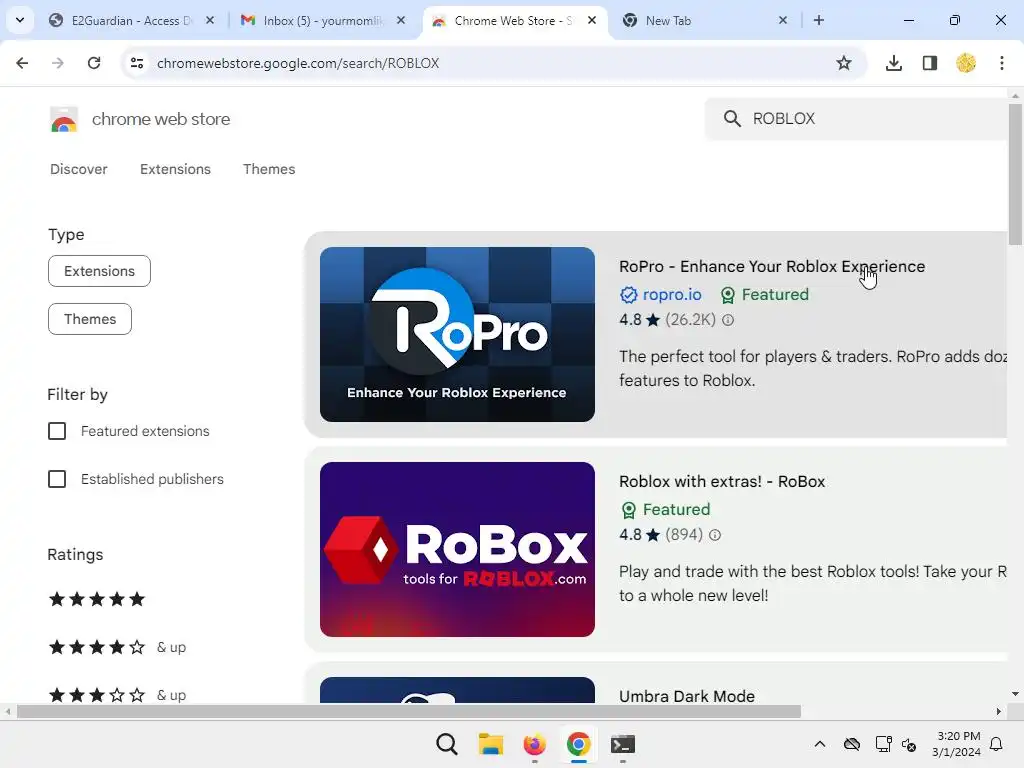Open the Discover section
The image size is (1024, 768).
click(x=79, y=169)
